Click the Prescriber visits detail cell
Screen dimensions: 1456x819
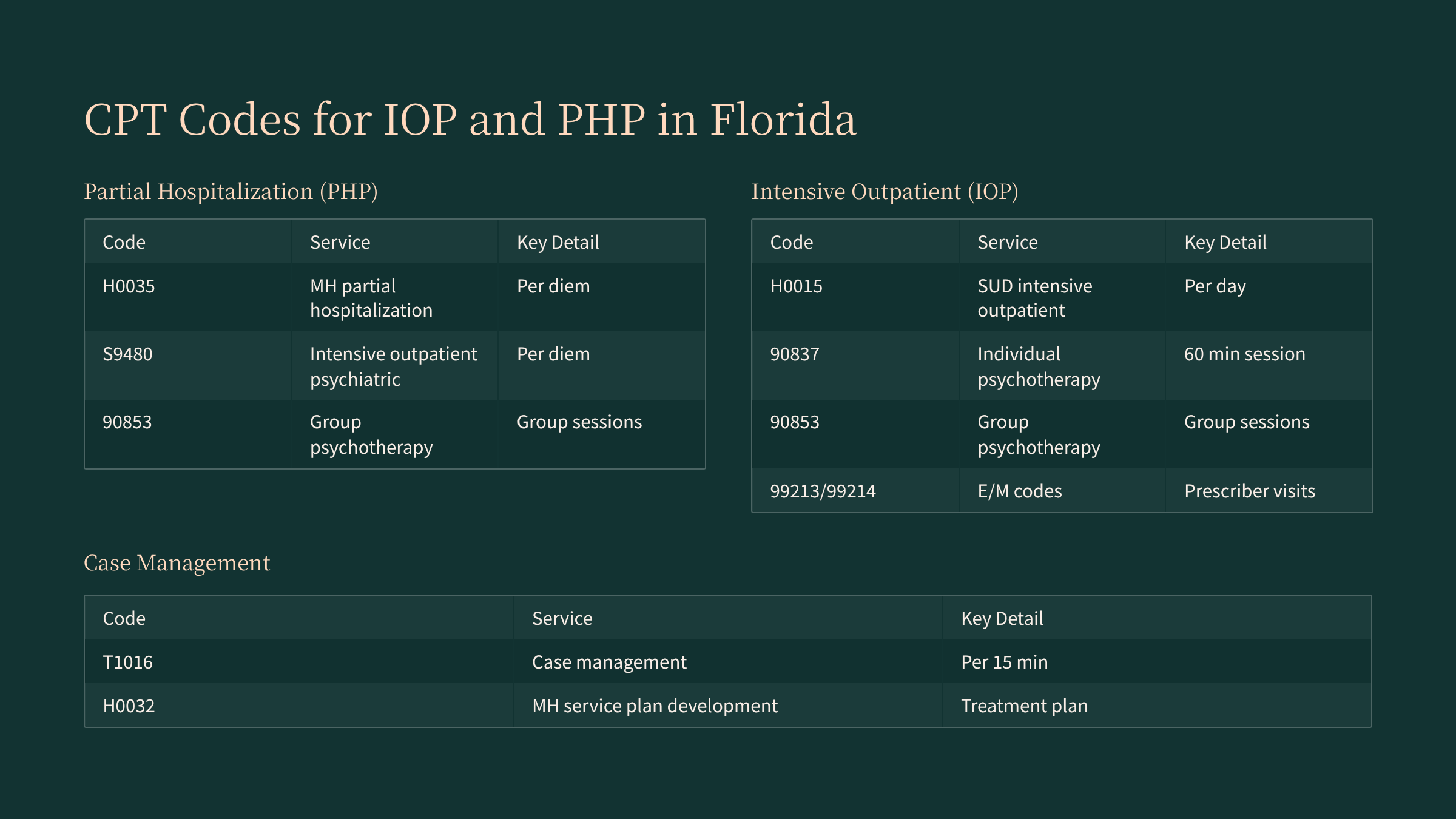pyautogui.click(x=1249, y=491)
